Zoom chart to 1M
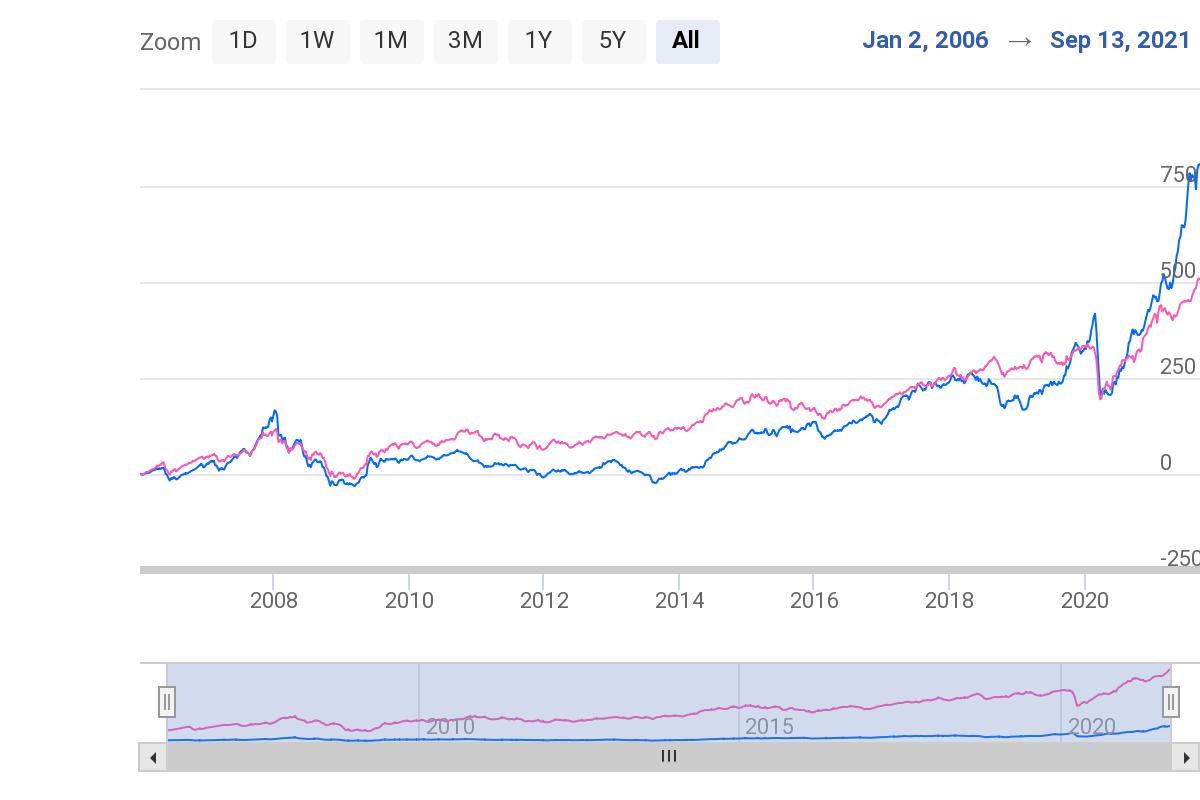 click(391, 41)
